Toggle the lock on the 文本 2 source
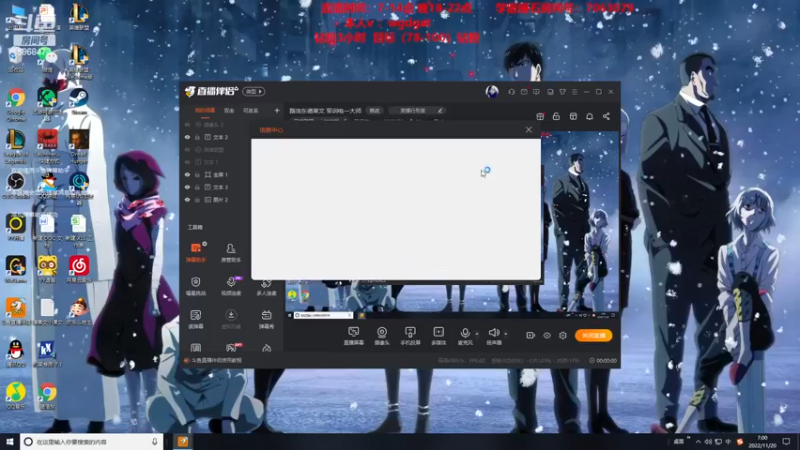The height and width of the screenshot is (450, 800). coord(197,137)
